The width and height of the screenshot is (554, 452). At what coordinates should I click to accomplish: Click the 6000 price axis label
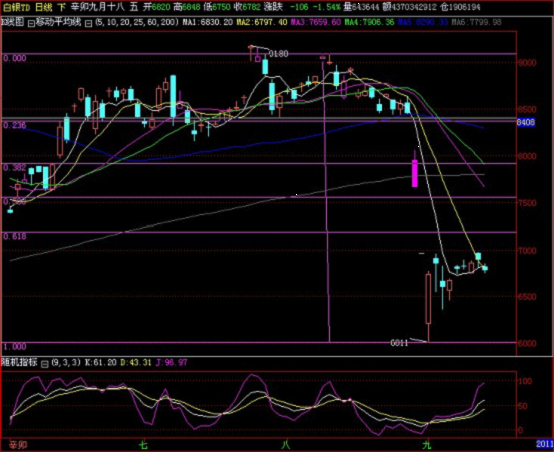[x=527, y=344]
